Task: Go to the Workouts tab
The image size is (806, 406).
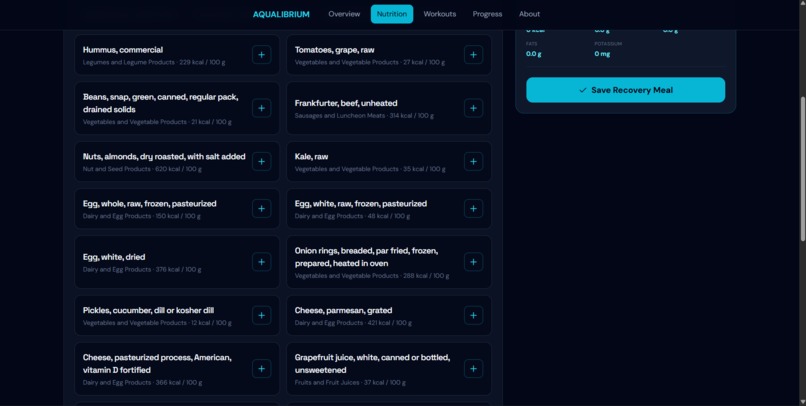Action: point(439,14)
